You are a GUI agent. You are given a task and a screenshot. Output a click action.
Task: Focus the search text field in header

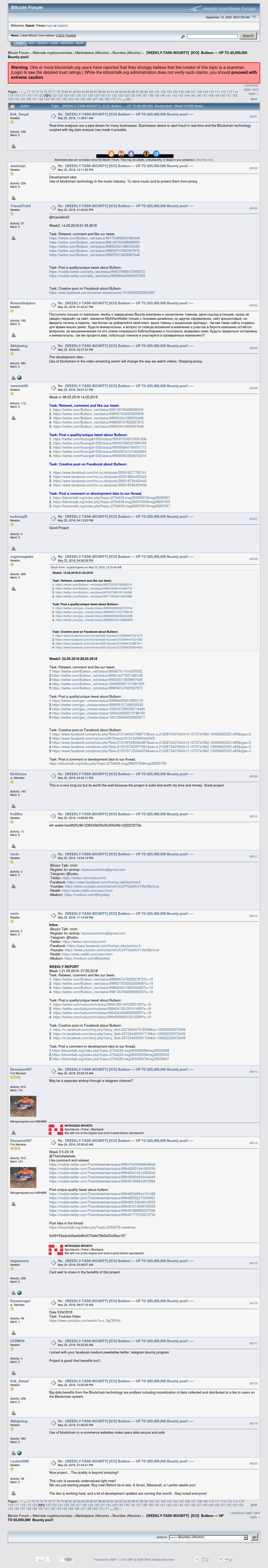(x=212, y=36)
